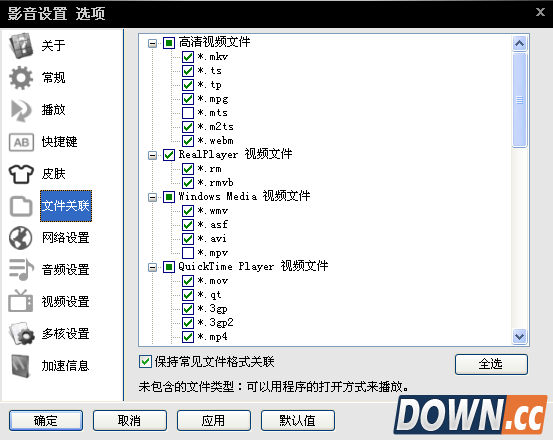Open the 加速信息 page
The height and width of the screenshot is (440, 553).
(x=65, y=366)
